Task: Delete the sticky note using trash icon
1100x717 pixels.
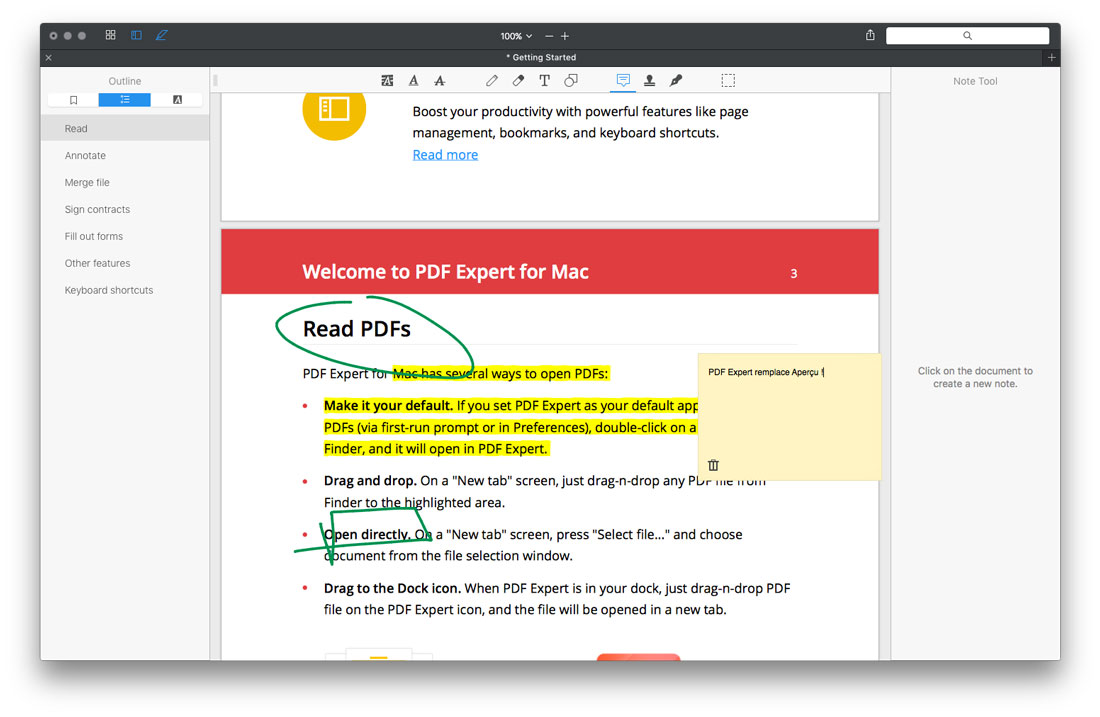Action: pos(712,464)
